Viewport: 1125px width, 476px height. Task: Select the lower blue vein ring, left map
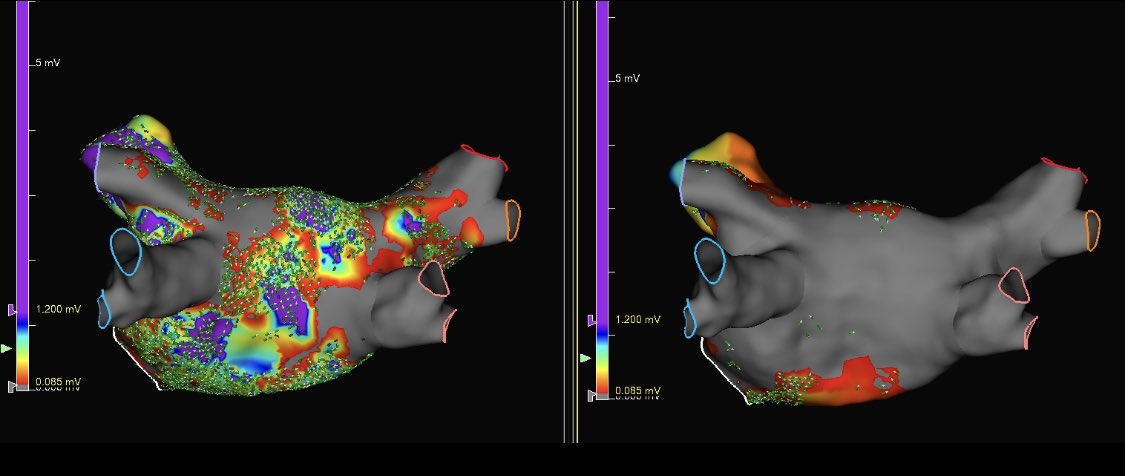pyautogui.click(x=105, y=309)
